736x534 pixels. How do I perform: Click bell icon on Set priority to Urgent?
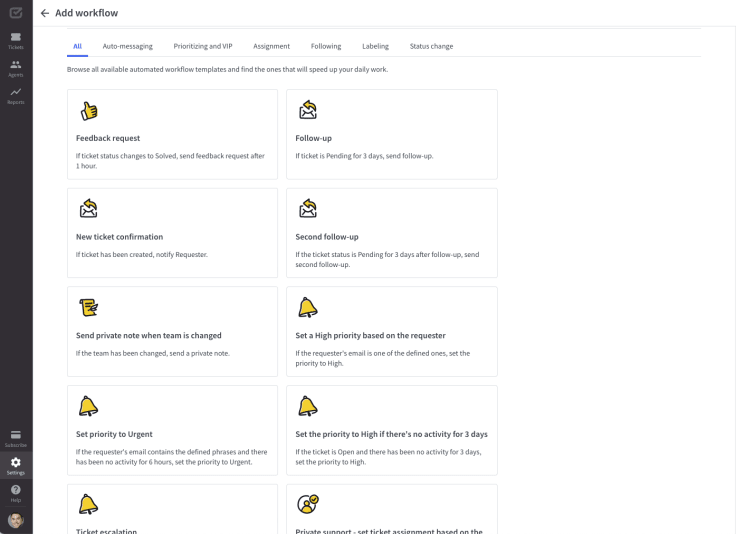coord(88,406)
